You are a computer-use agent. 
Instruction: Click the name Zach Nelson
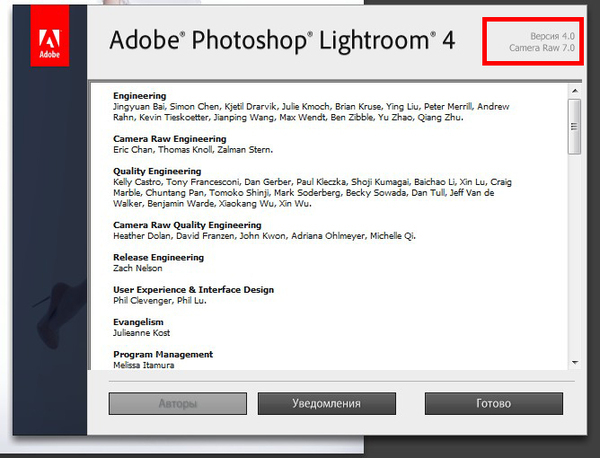(138, 268)
